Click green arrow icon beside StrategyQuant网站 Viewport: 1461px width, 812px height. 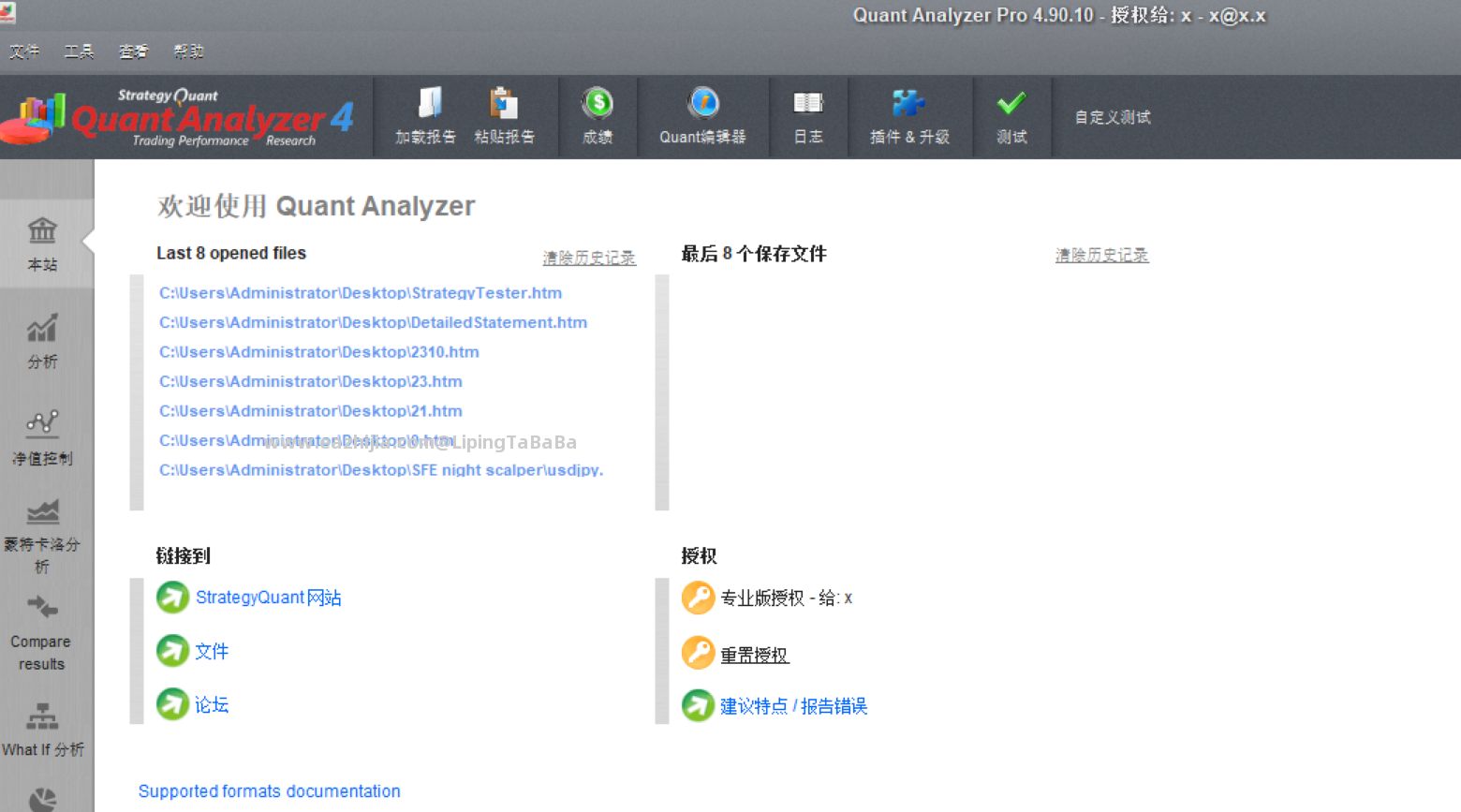point(172,598)
